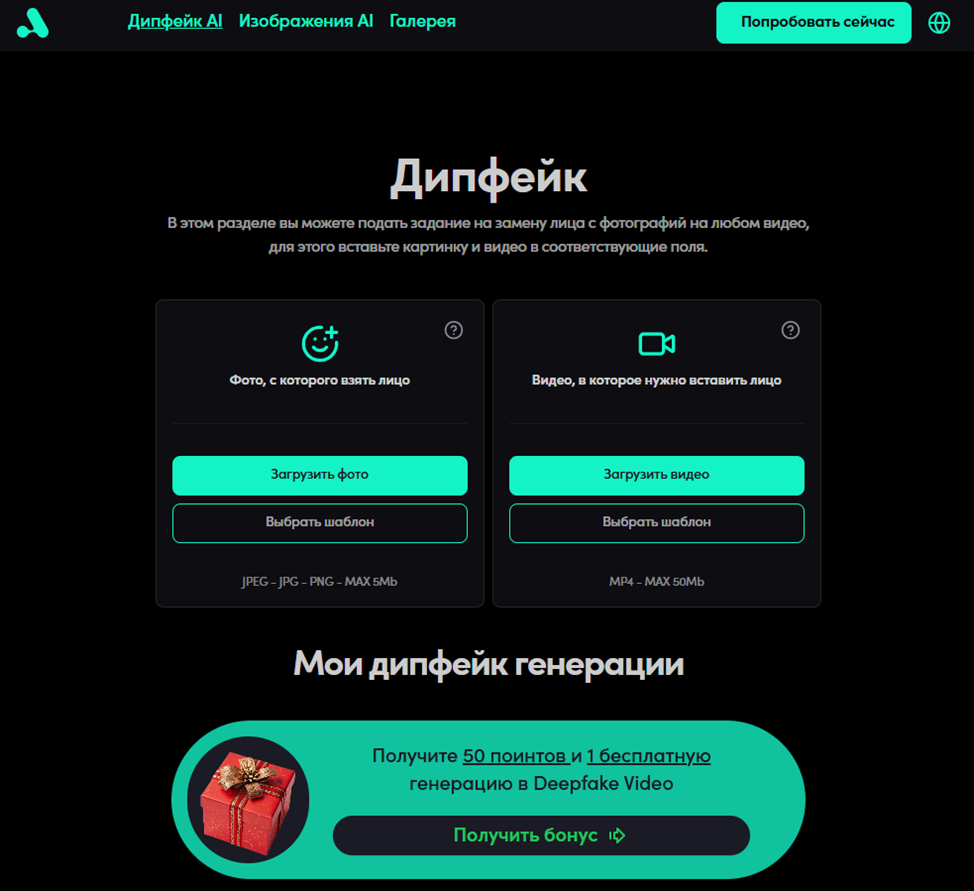Click Загрузить видео button
The width and height of the screenshot is (974, 891).
[x=657, y=475]
